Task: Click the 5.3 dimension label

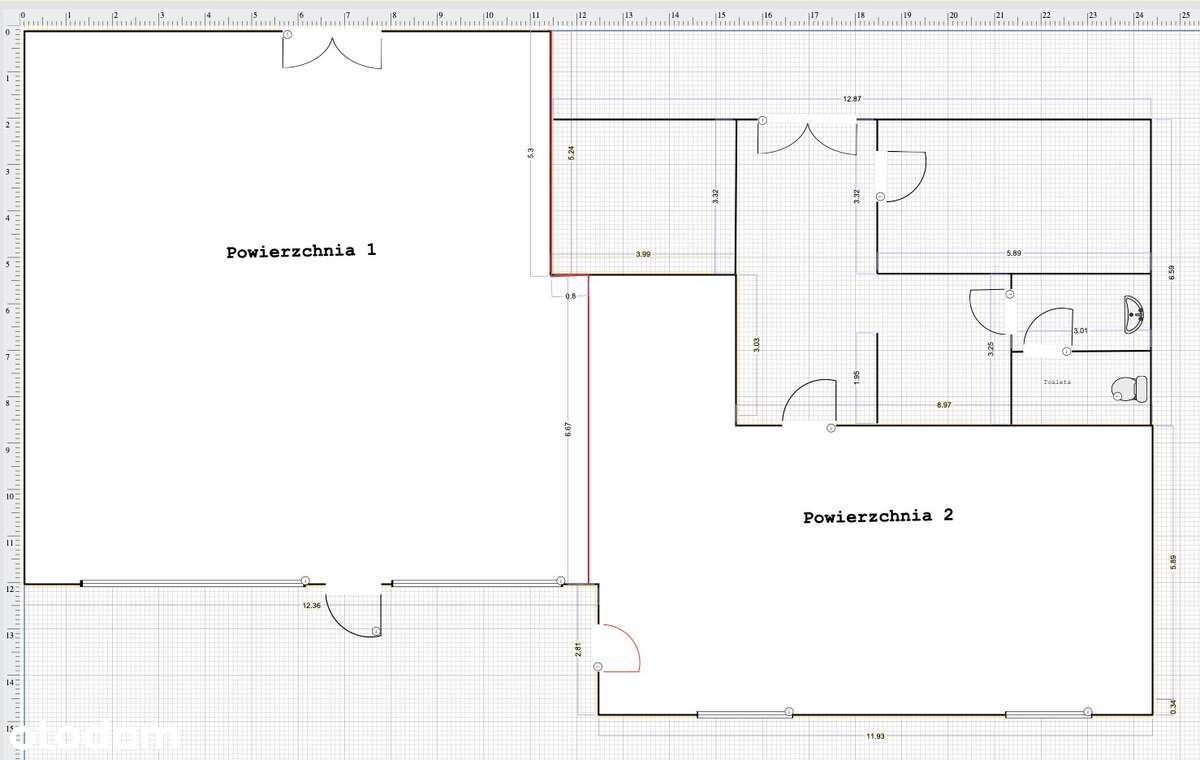Action: click(x=530, y=153)
